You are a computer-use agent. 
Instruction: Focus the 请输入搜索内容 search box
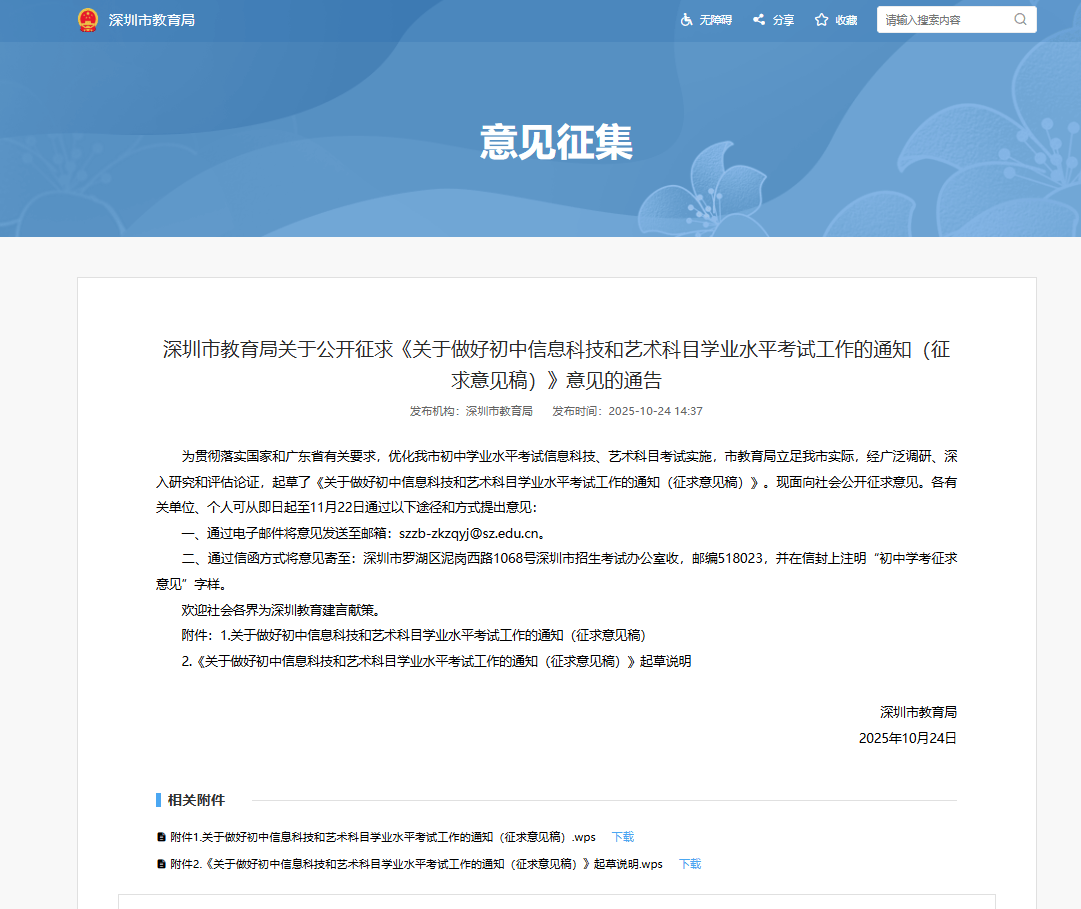pyautogui.click(x=945, y=20)
